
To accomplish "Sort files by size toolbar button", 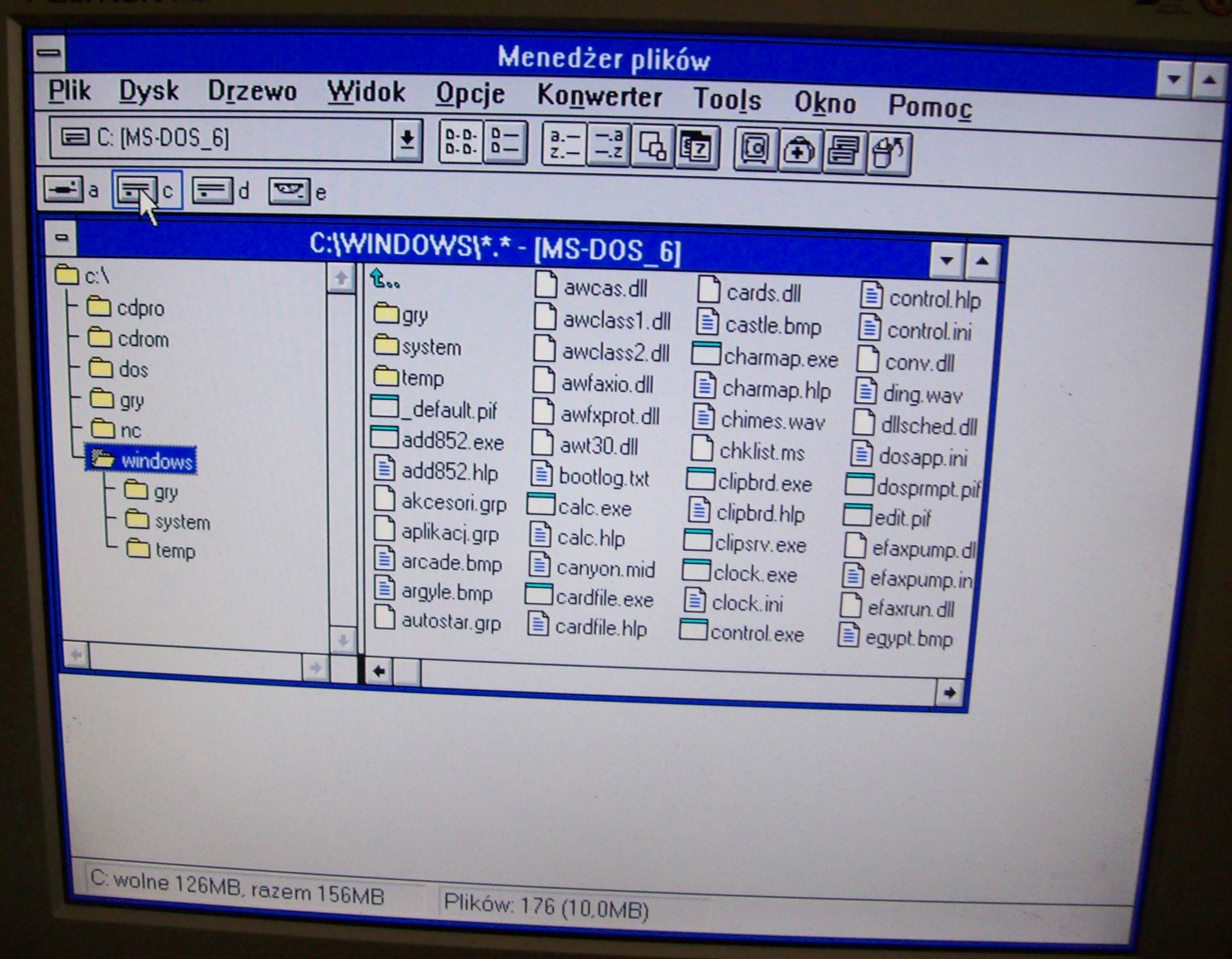I will (653, 148).
